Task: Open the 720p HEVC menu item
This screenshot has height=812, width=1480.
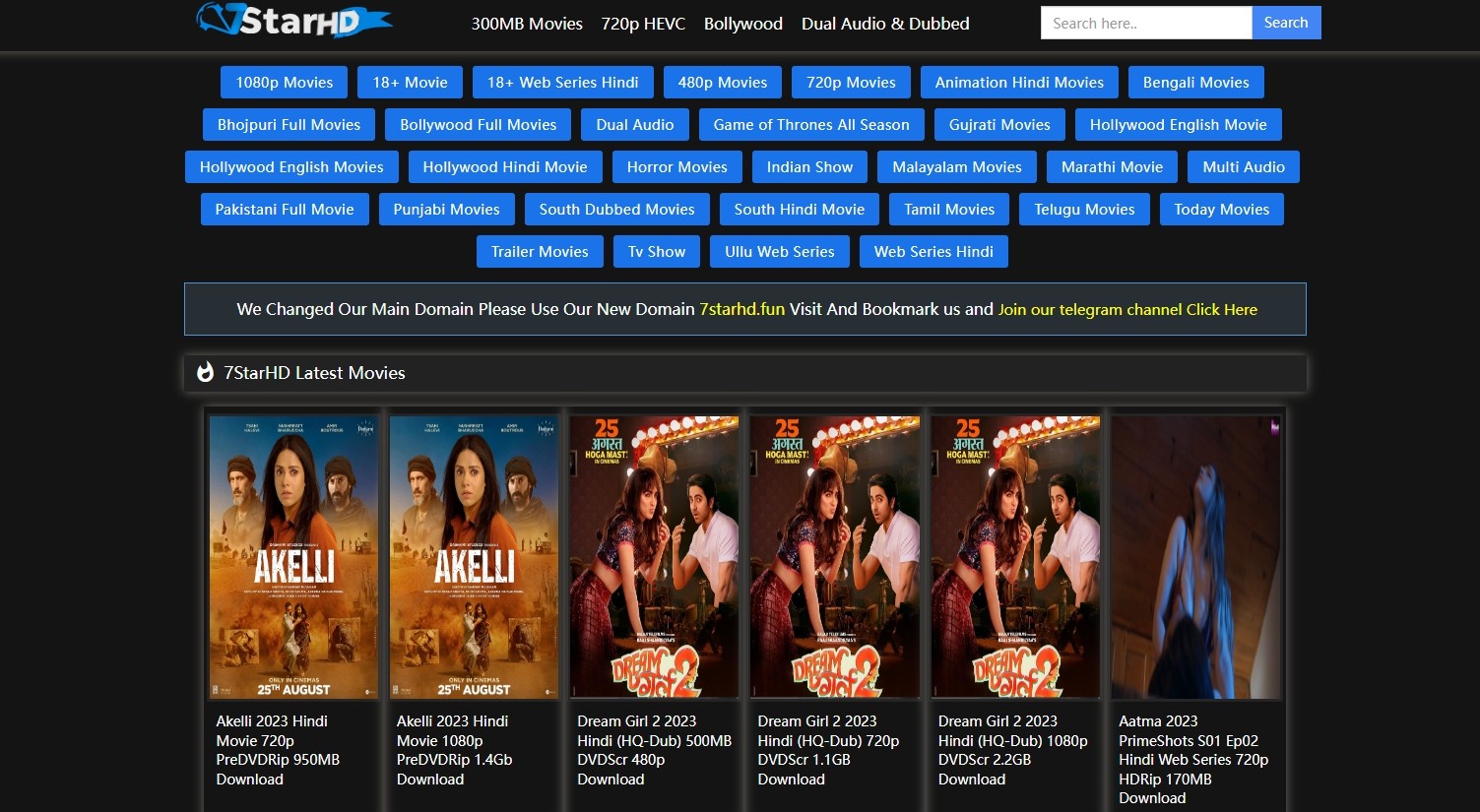Action: (643, 24)
